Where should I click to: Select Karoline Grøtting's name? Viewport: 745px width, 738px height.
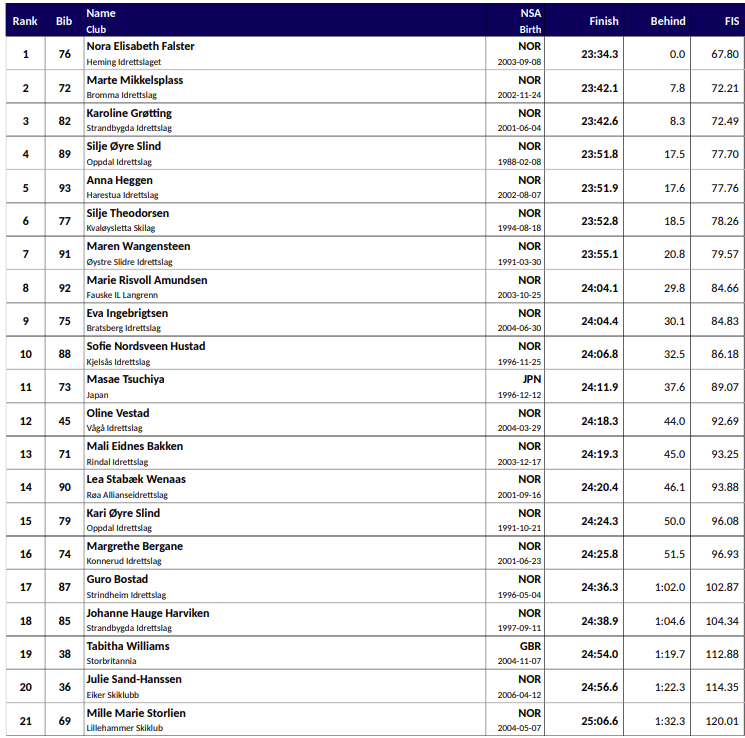coord(129,113)
